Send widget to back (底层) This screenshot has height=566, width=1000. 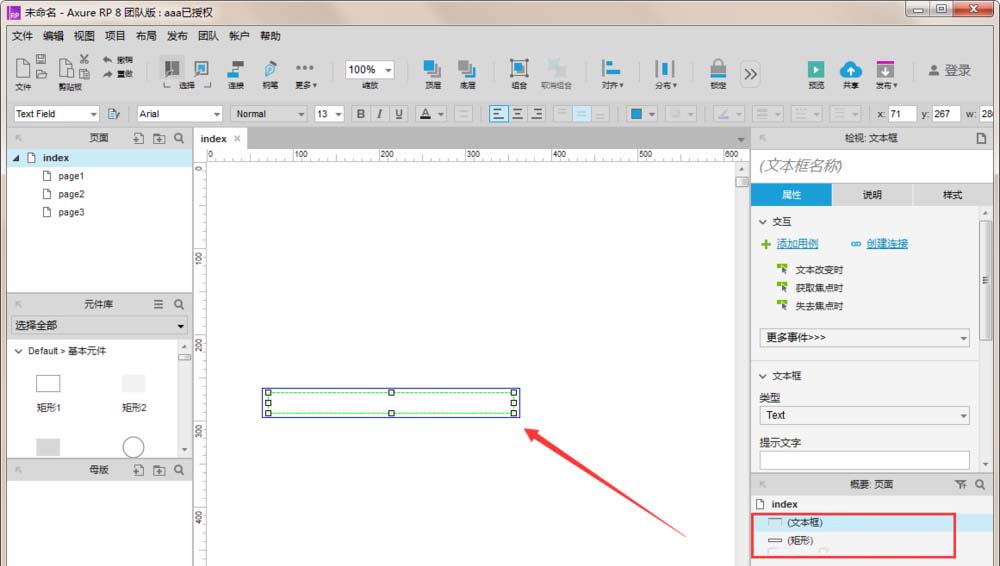467,74
